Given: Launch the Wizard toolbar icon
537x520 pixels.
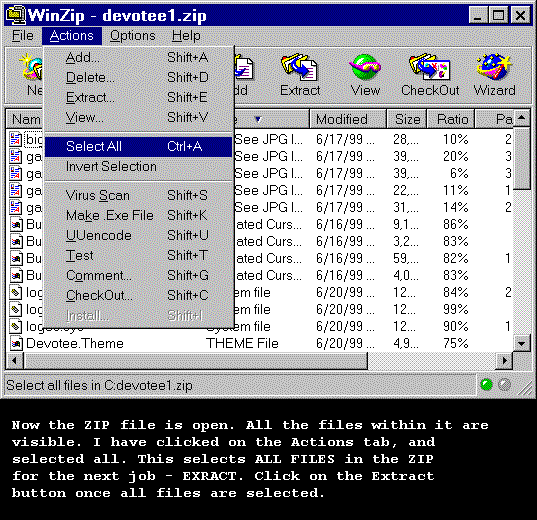Looking at the screenshot, I should pos(494,75).
